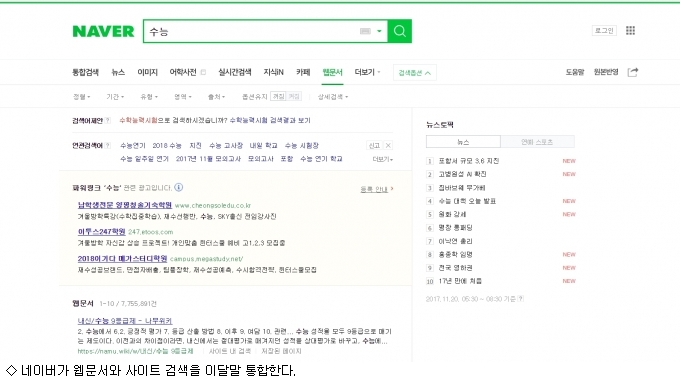Open the 이투스247학원 ad link
The image size is (680, 382).
pos(101,232)
